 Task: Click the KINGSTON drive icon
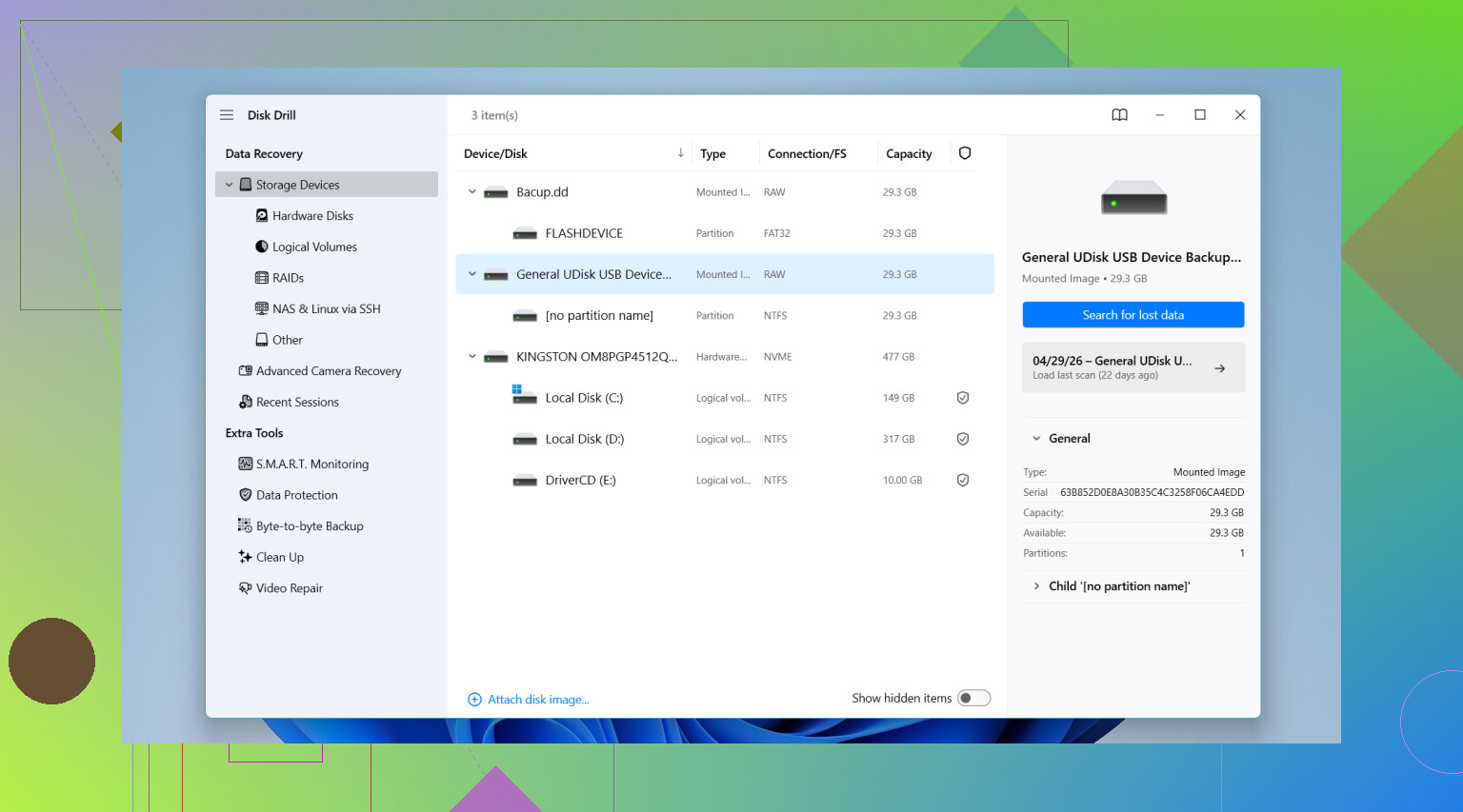496,358
